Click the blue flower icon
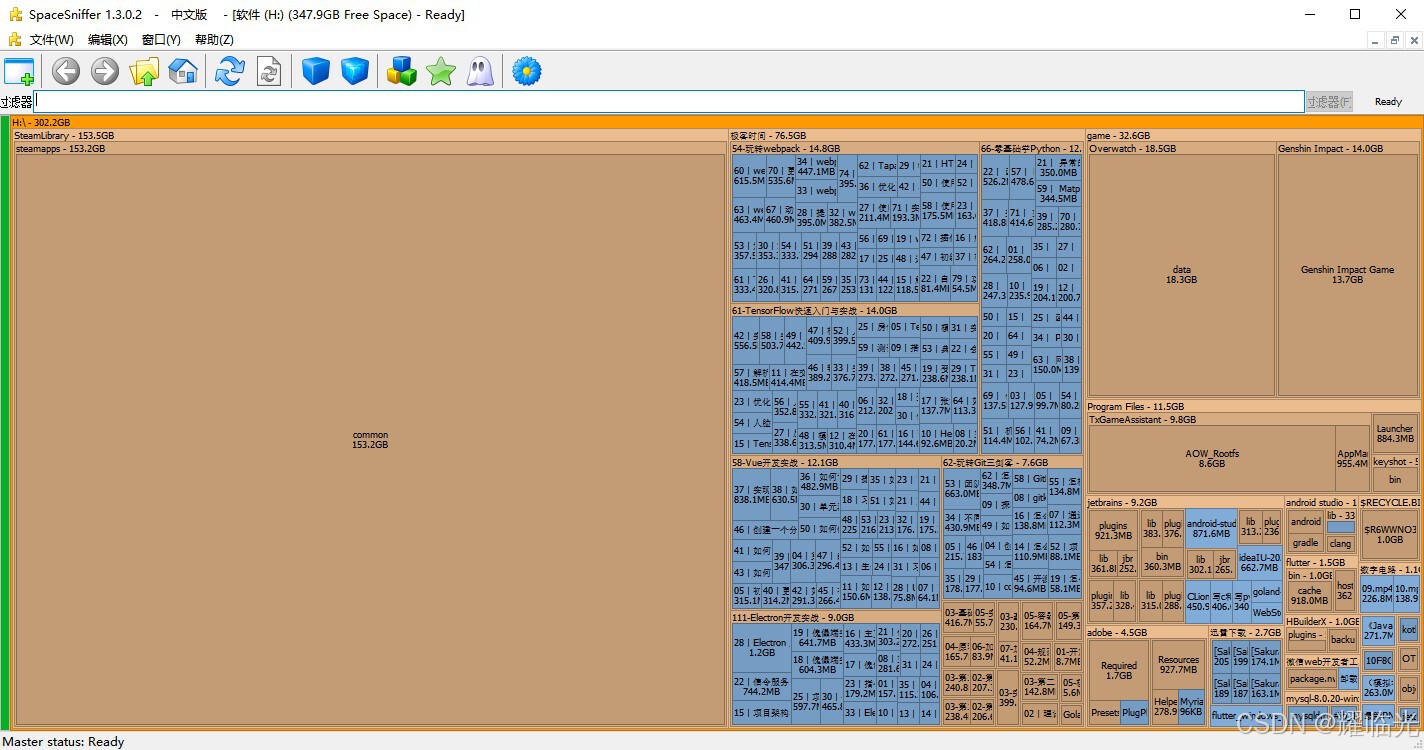 pyautogui.click(x=526, y=71)
